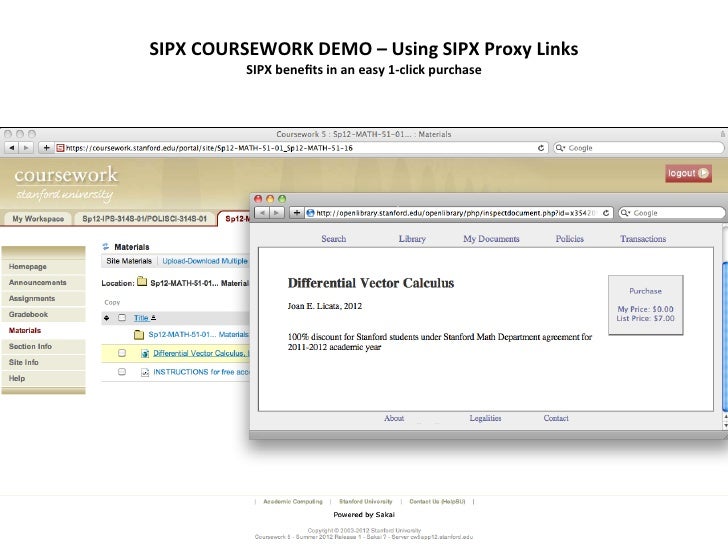The width and height of the screenshot is (728, 546).
Task: Click the logout button
Action: click(688, 173)
